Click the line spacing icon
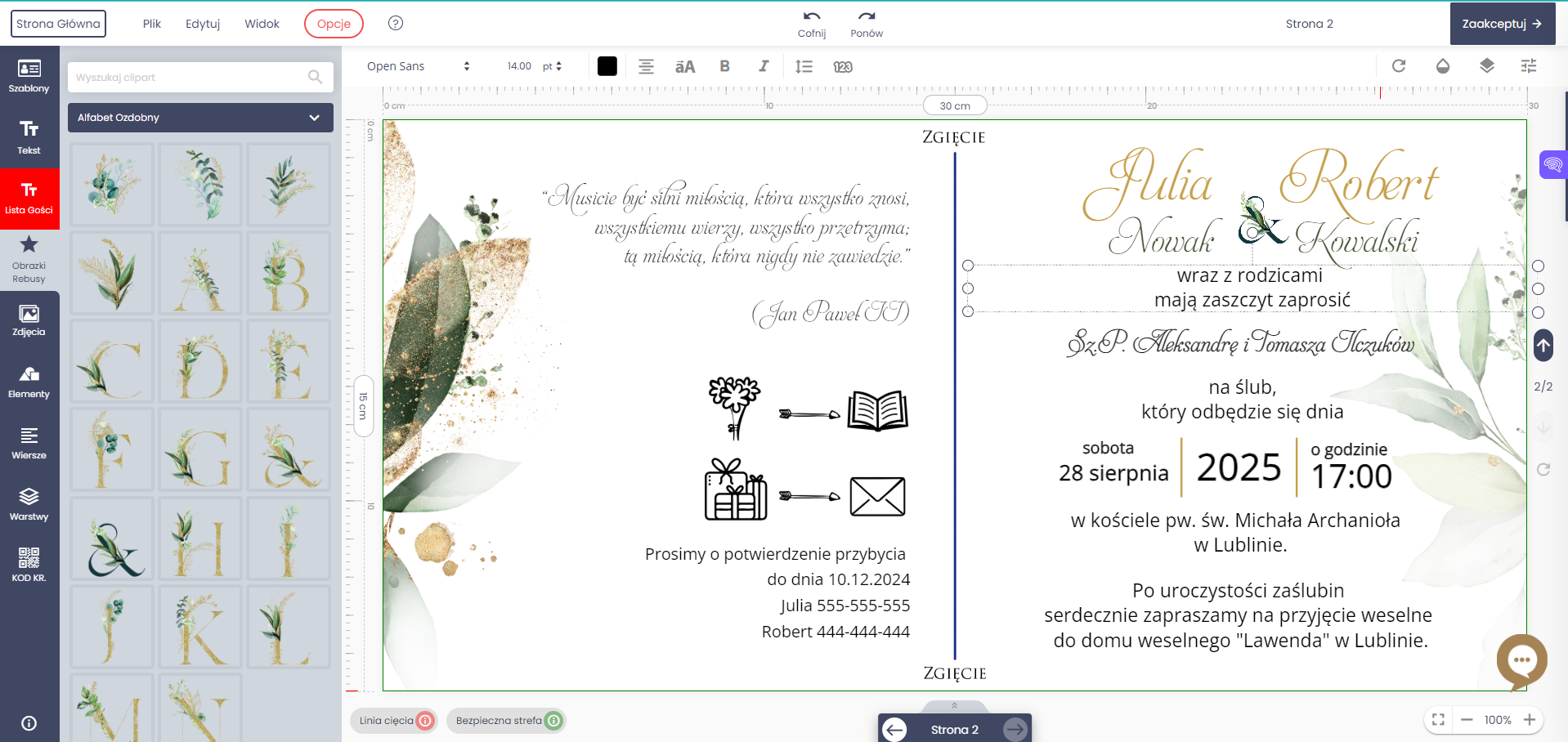The image size is (1568, 742). tap(804, 66)
